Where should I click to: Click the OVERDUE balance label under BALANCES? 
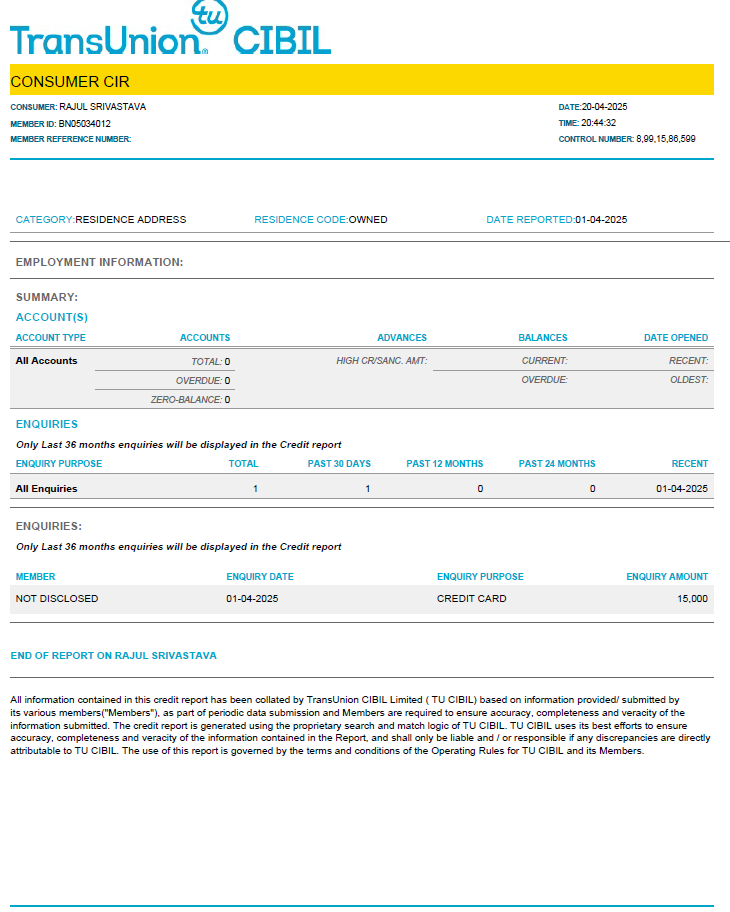[x=544, y=380]
